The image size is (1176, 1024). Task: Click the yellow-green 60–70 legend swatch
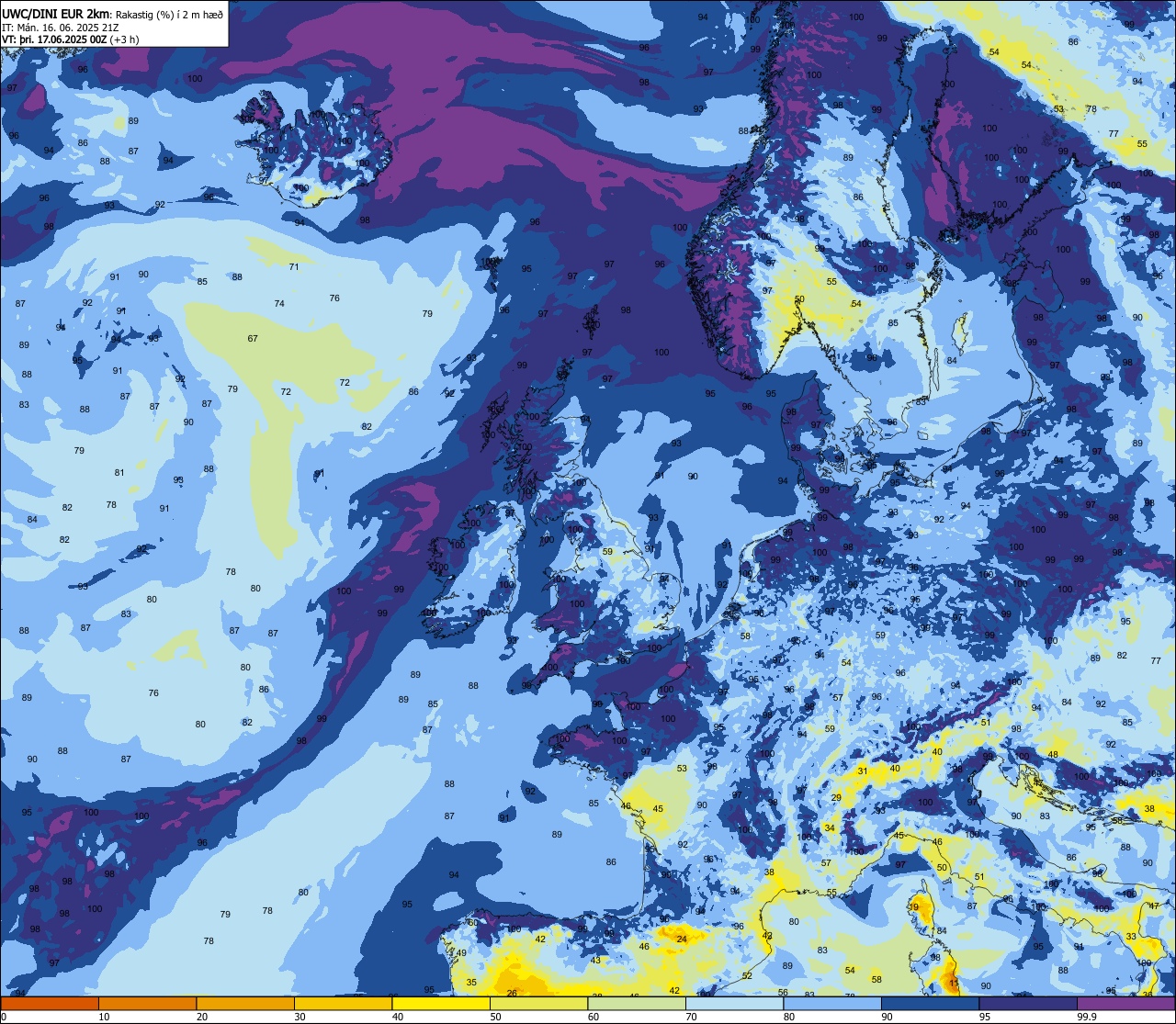637,1003
